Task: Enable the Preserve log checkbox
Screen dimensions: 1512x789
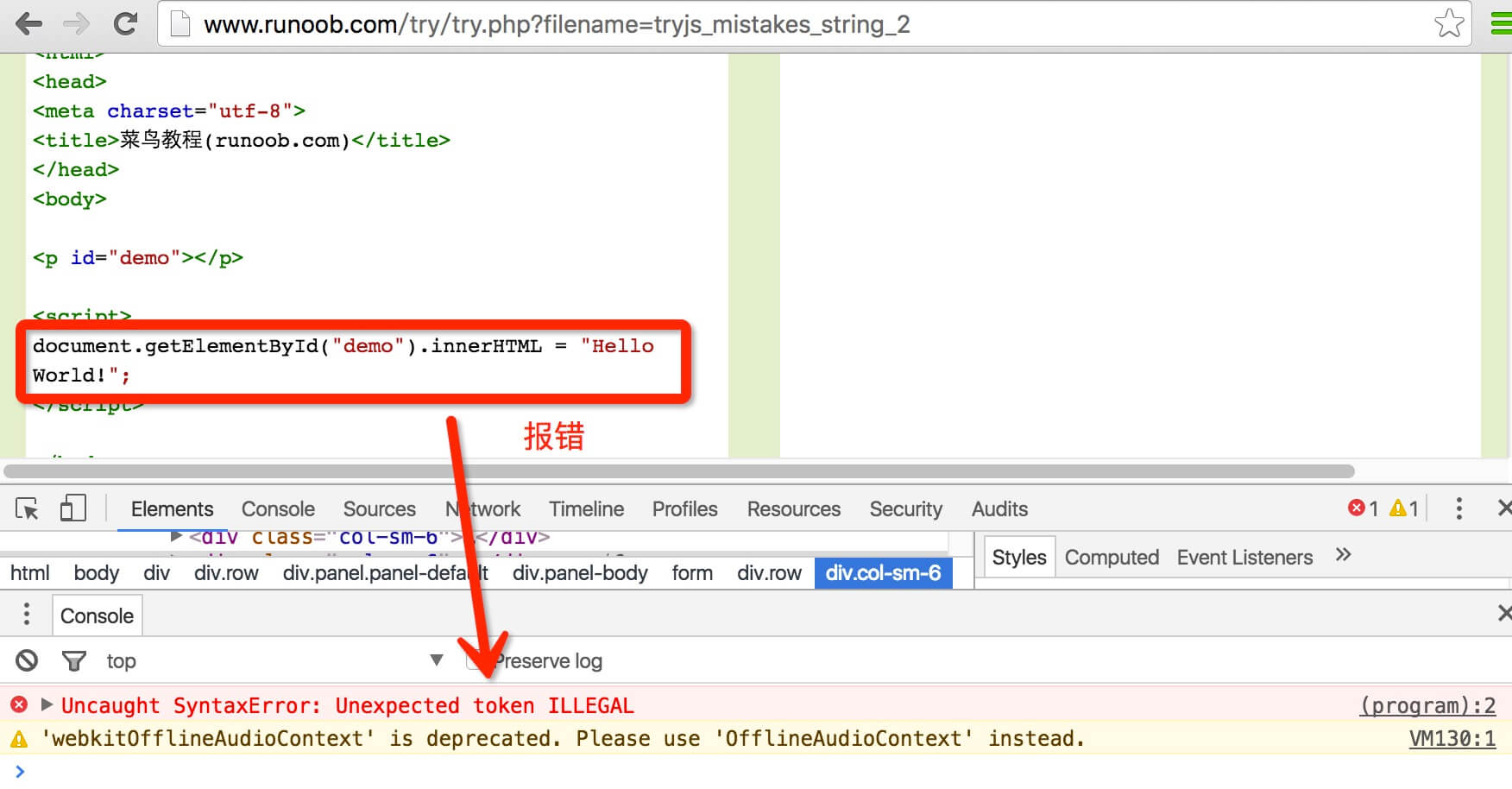Action: click(474, 661)
